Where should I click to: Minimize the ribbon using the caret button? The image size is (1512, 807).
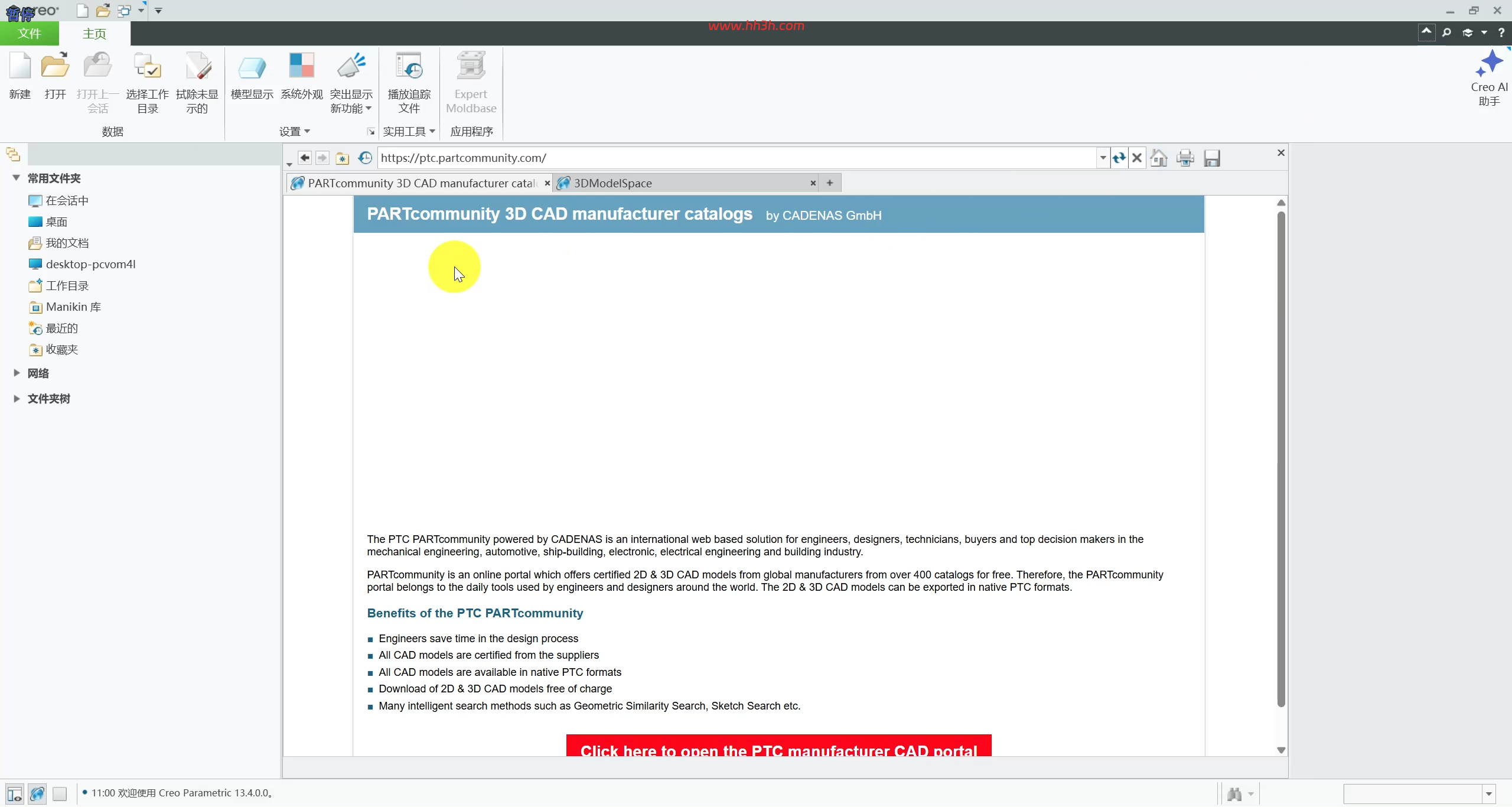[x=1426, y=32]
